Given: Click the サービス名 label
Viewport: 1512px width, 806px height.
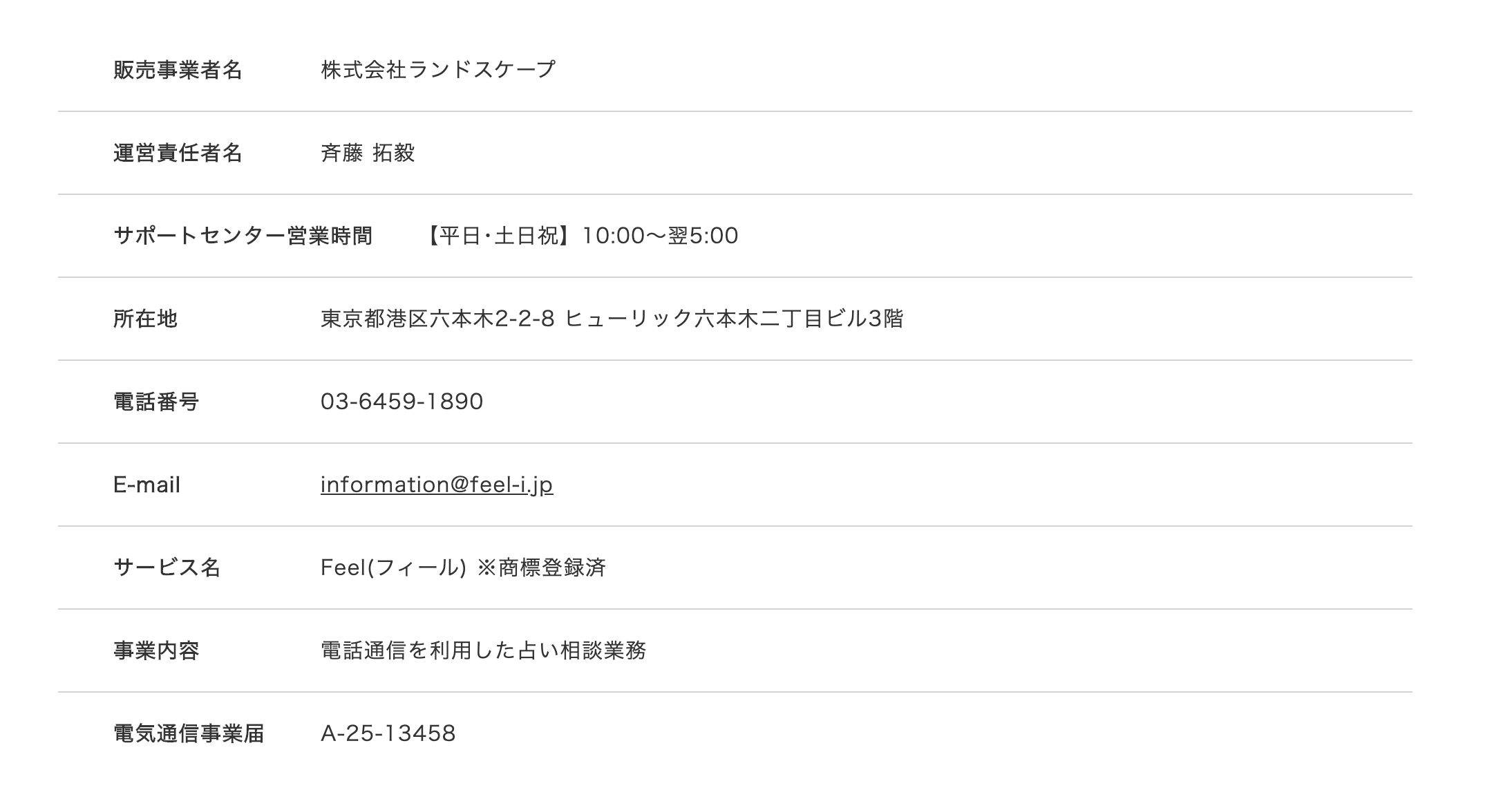Looking at the screenshot, I should coord(167,568).
